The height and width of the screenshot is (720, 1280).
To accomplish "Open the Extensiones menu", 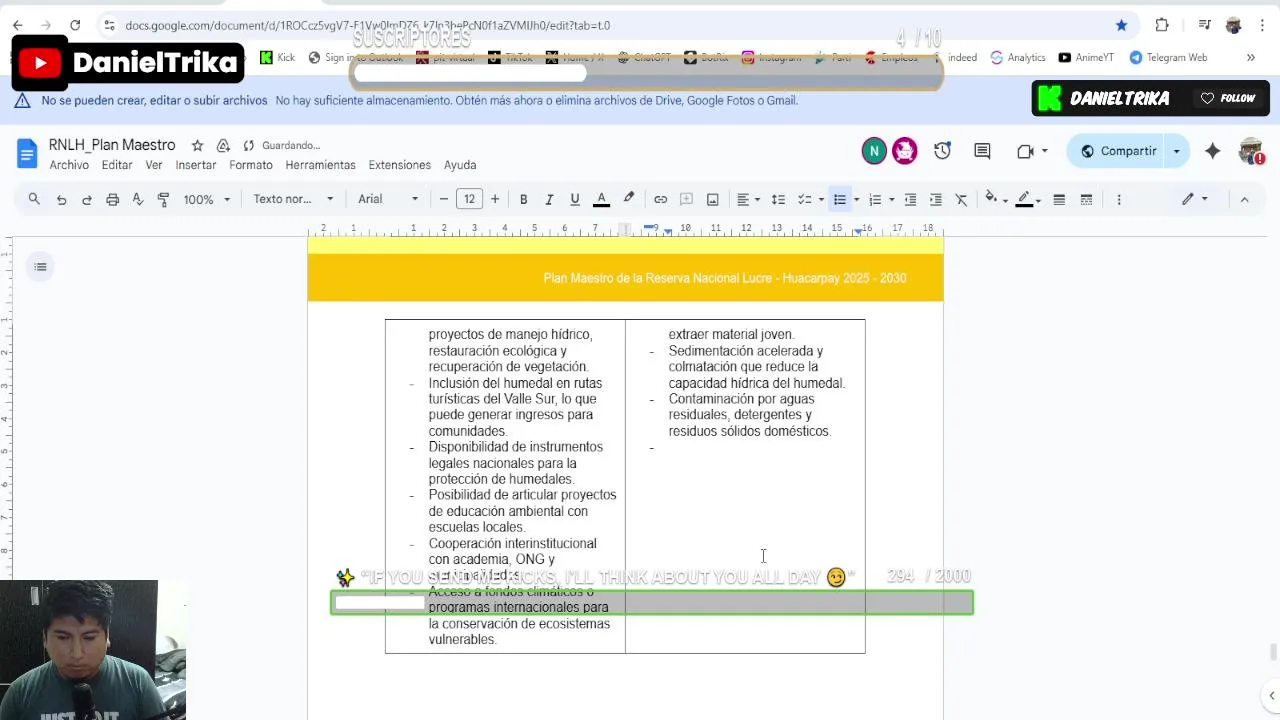I will click(x=400, y=165).
